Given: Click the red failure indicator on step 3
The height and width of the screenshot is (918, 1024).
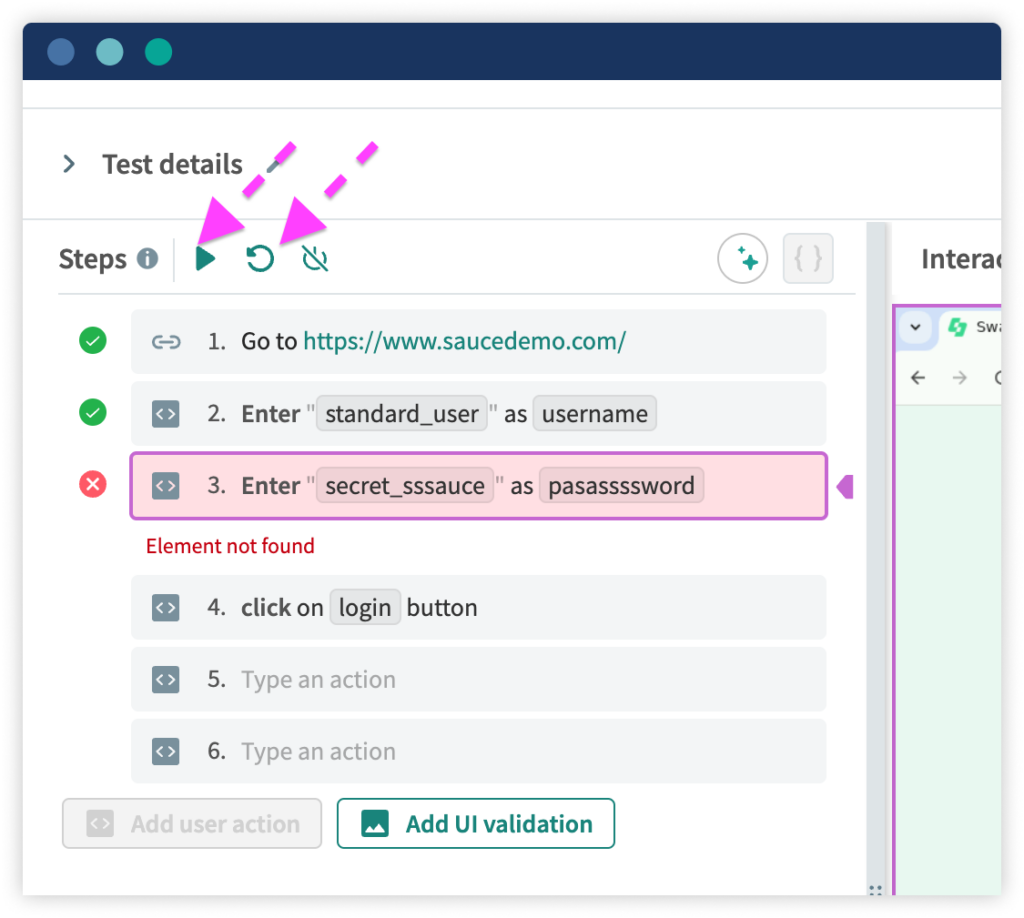Looking at the screenshot, I should point(92,484).
